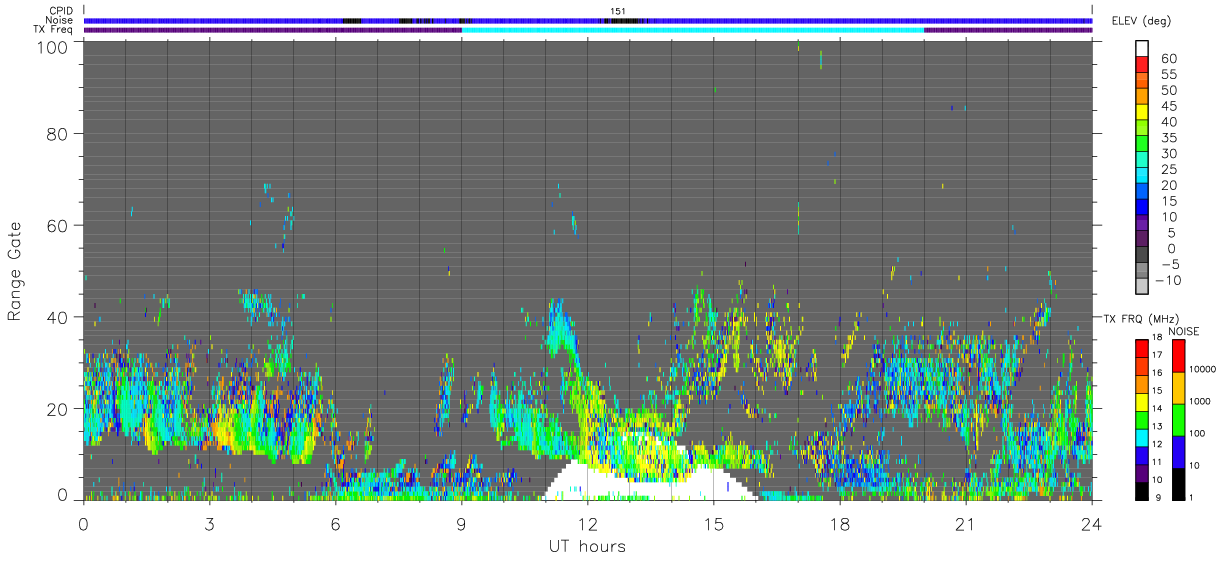Click UT hours axis tick 18

pyautogui.click(x=840, y=524)
